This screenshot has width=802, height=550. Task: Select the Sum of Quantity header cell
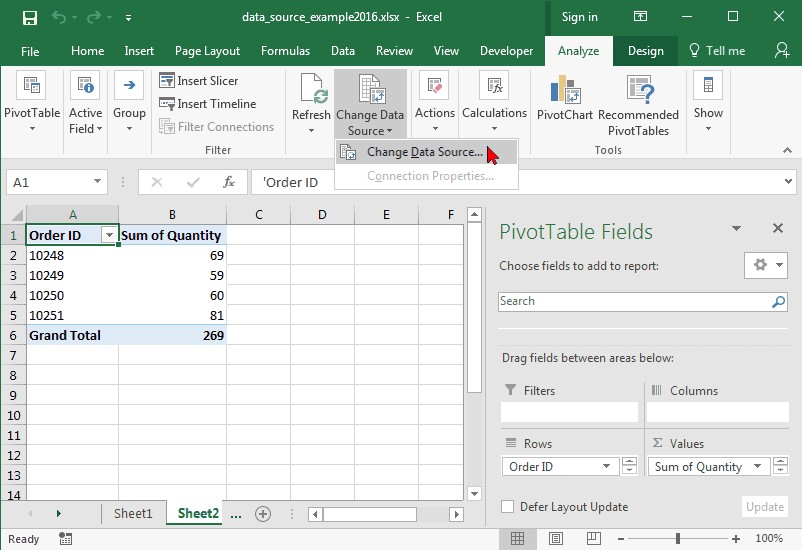pyautogui.click(x=172, y=235)
